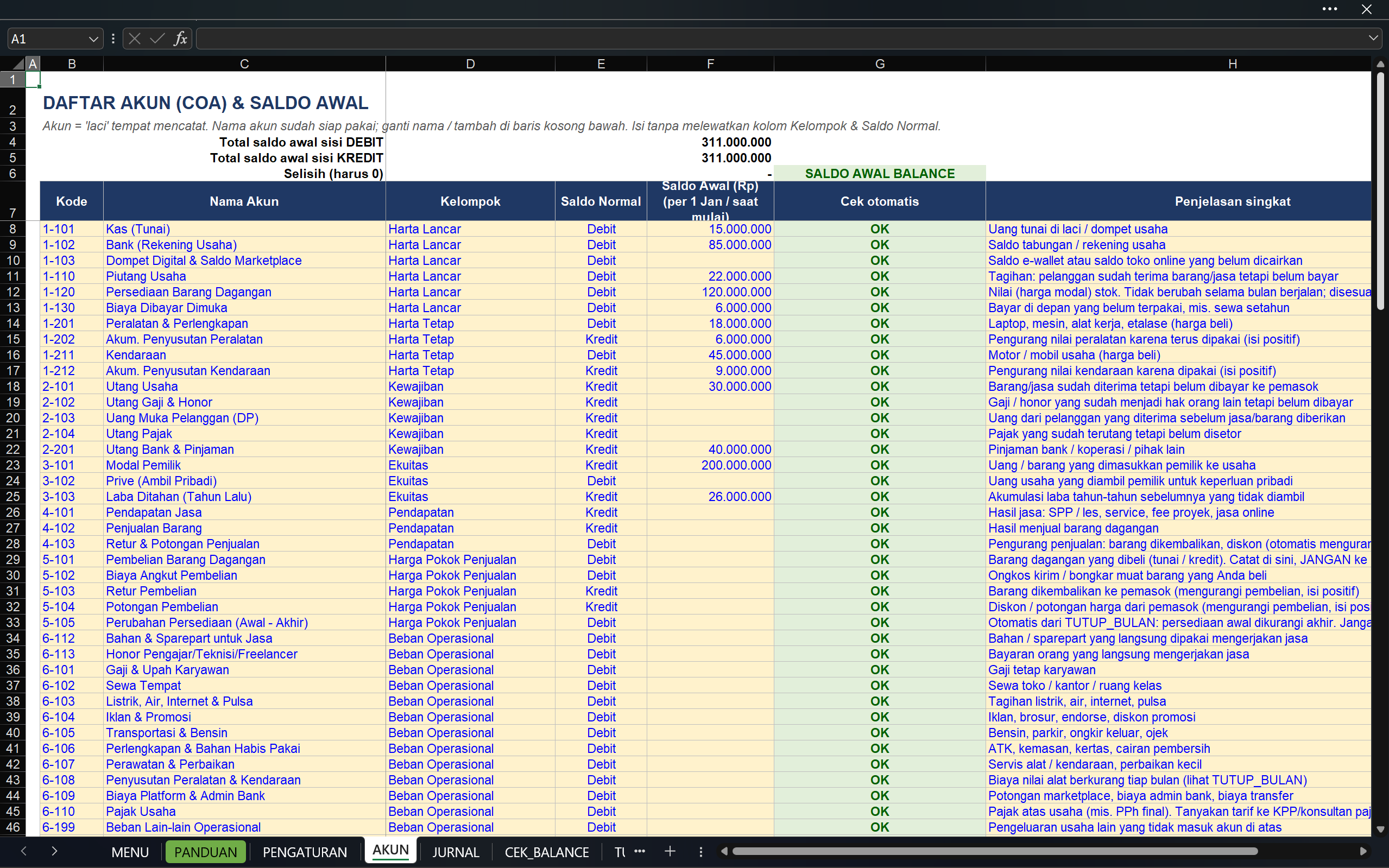Open name box options vertical dots
Viewport: 1389px width, 868px height.
[113, 39]
